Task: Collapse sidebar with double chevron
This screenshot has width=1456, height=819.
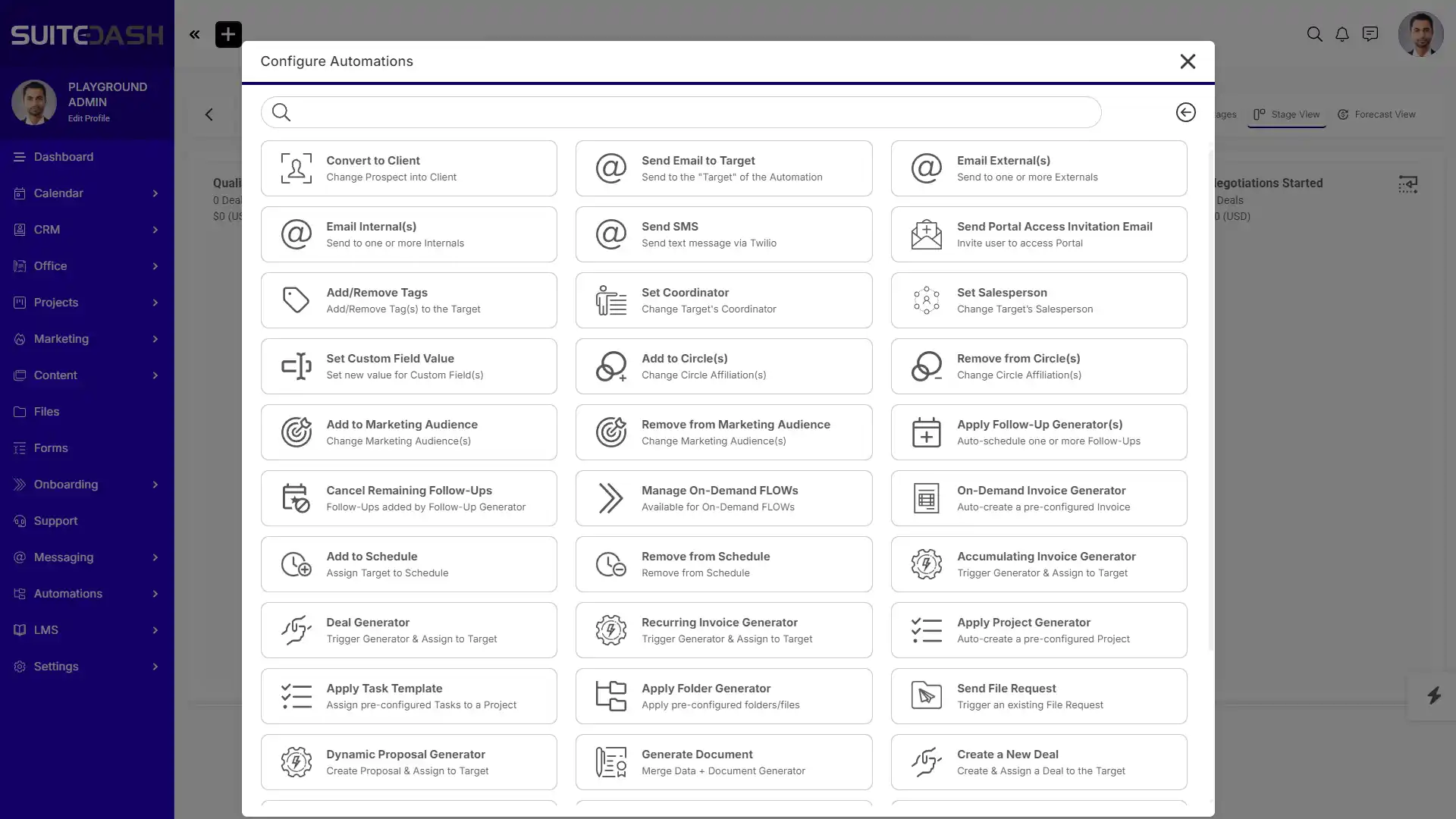Action: tap(195, 34)
